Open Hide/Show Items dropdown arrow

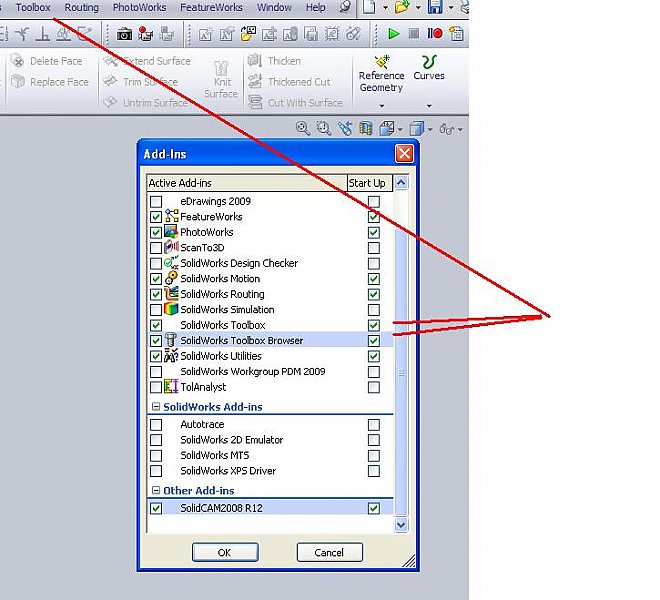click(x=460, y=129)
